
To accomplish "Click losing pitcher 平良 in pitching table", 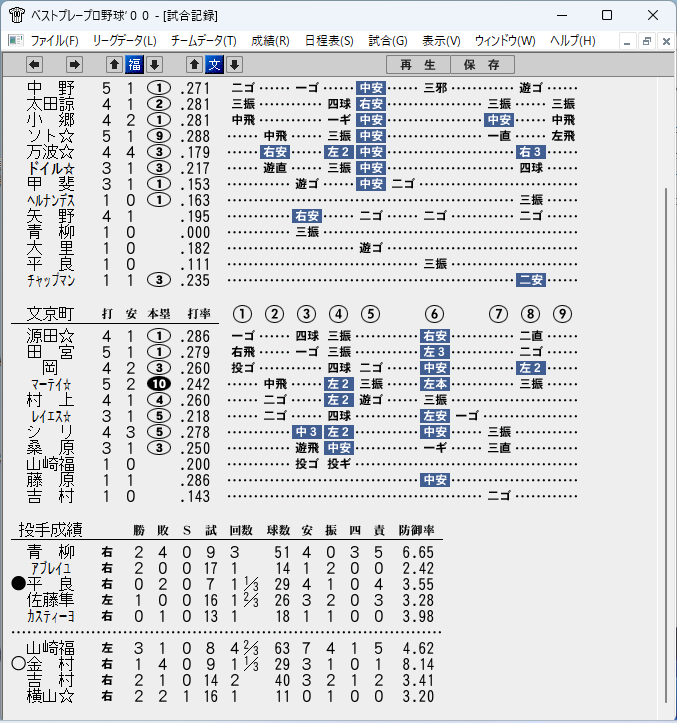I will tap(50, 584).
